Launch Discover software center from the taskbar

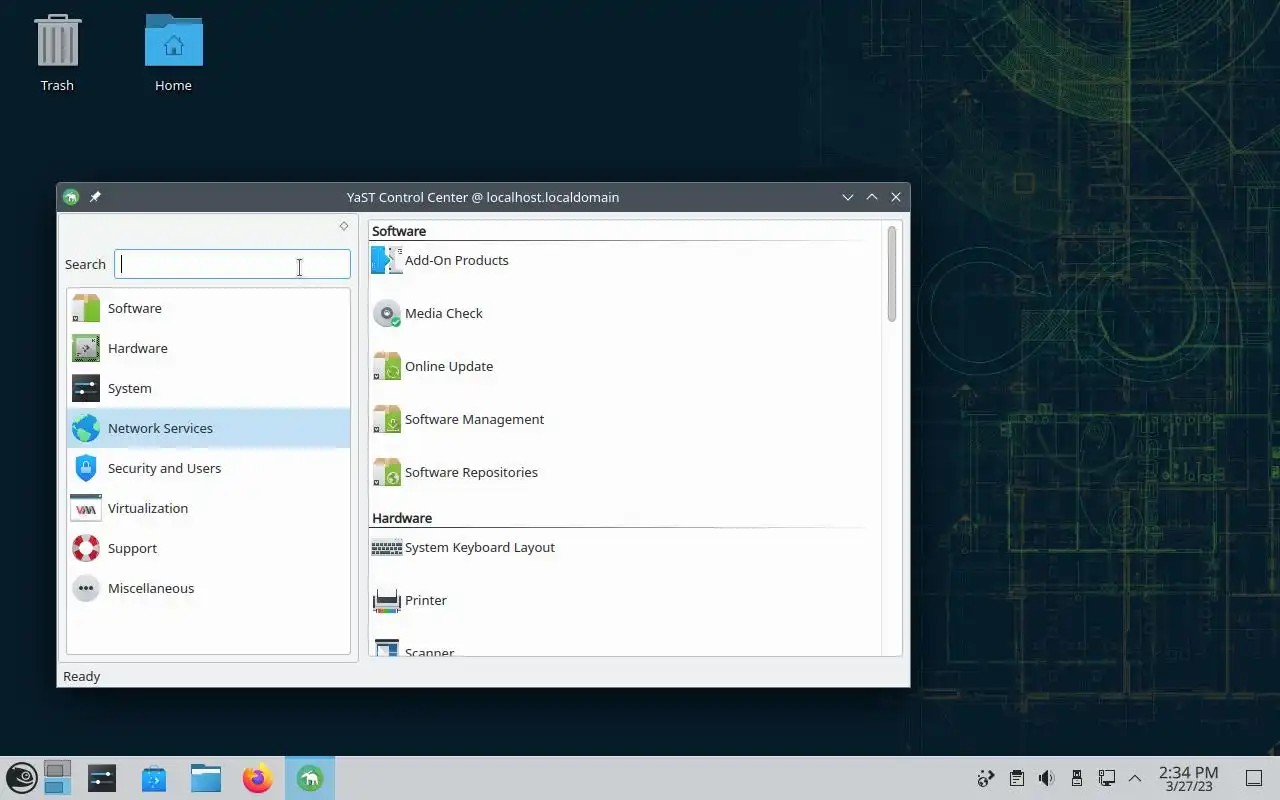tap(154, 778)
